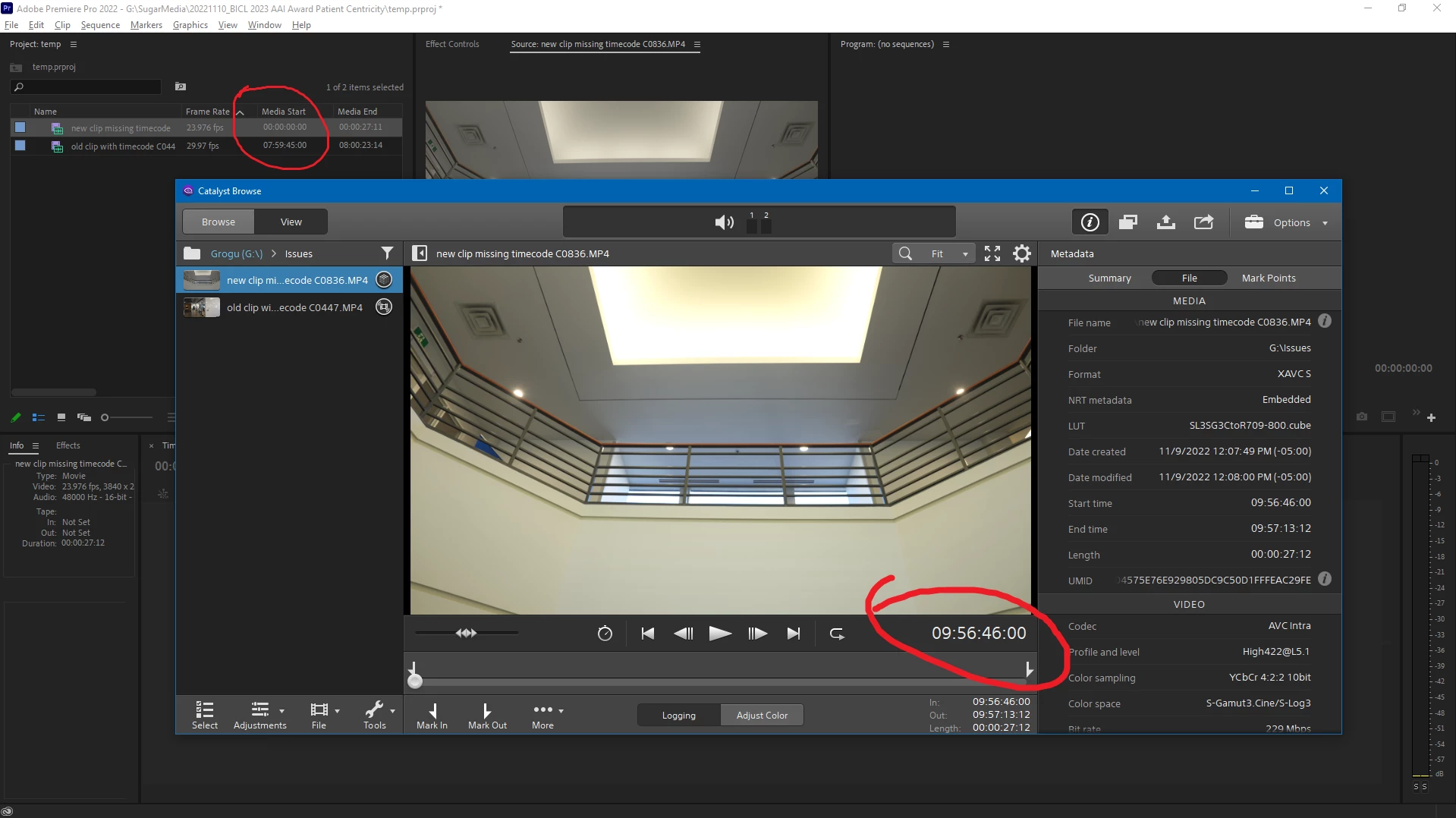This screenshot has height=818, width=1456.
Task: Show UMID info in metadata
Action: [x=1325, y=579]
